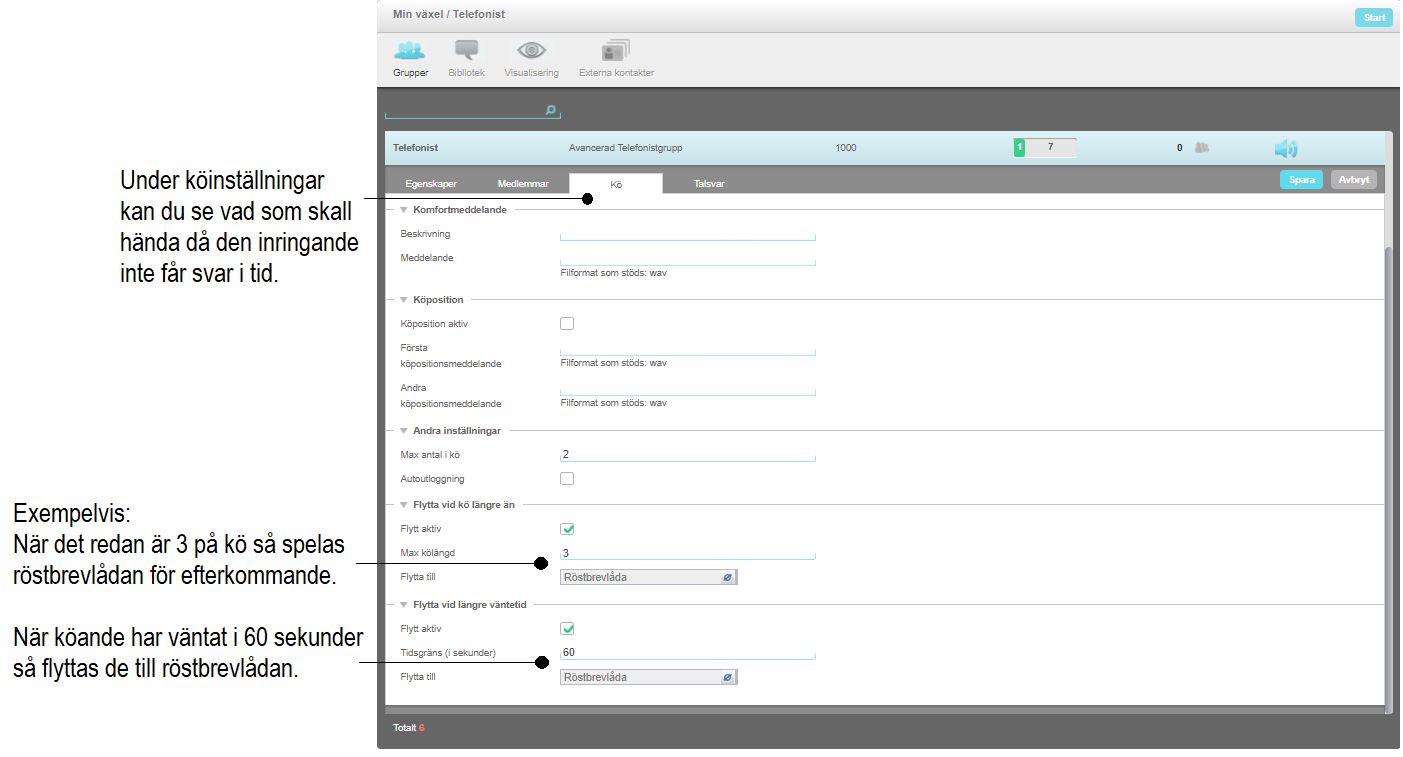Viewport: 1403px width, 757px height.
Task: Open the Grupper section
Action: click(x=410, y=59)
